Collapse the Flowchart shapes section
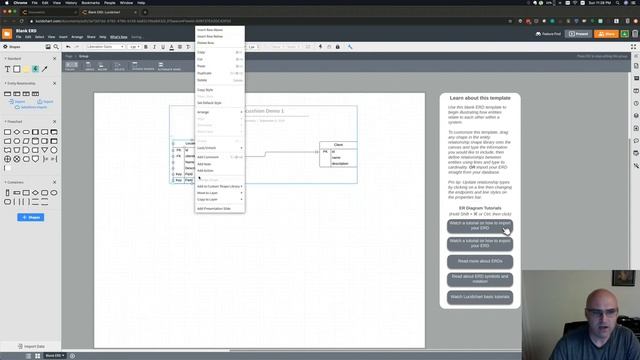 coord(5,122)
